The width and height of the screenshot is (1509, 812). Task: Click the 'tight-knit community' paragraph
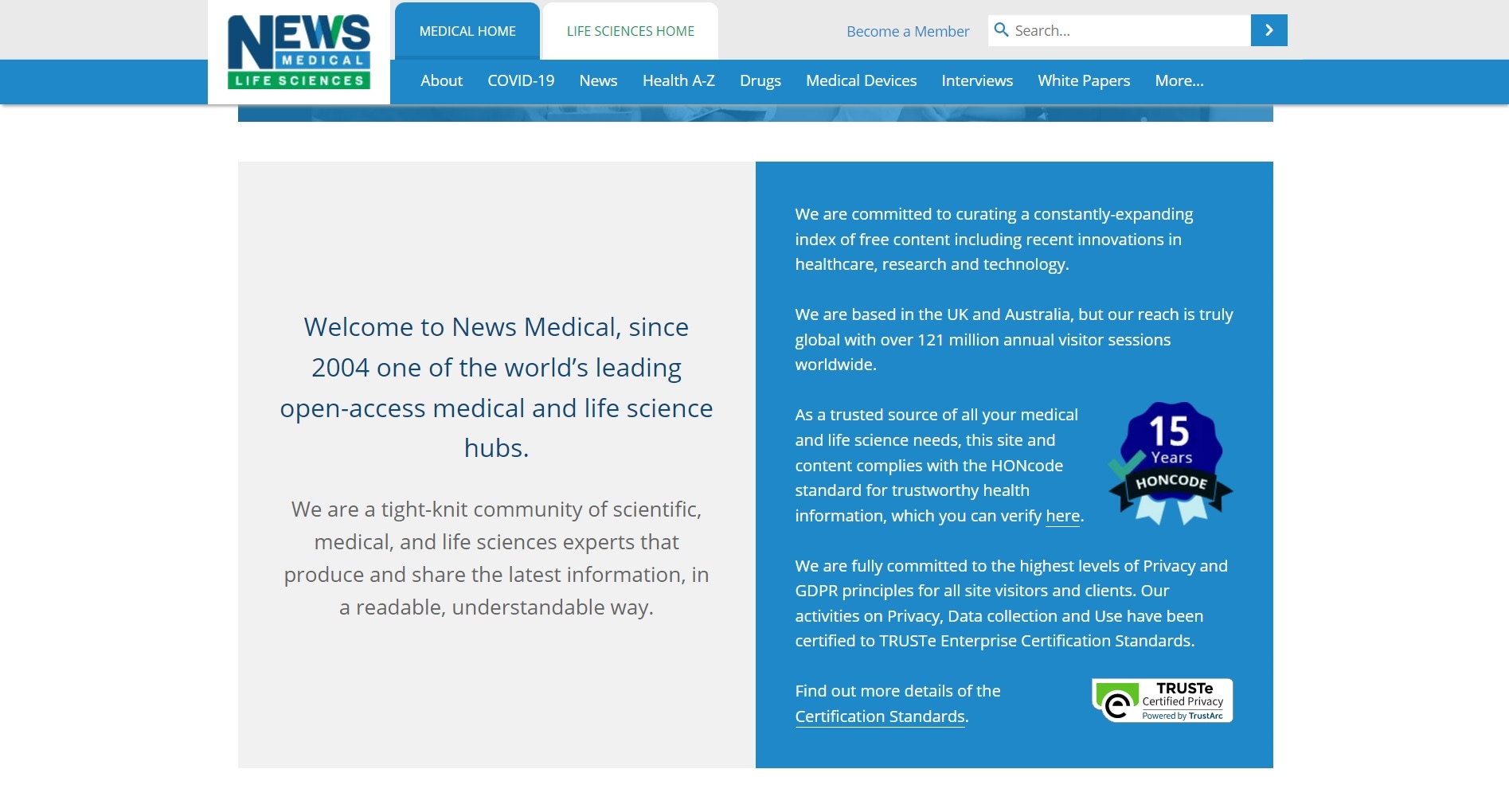click(496, 558)
